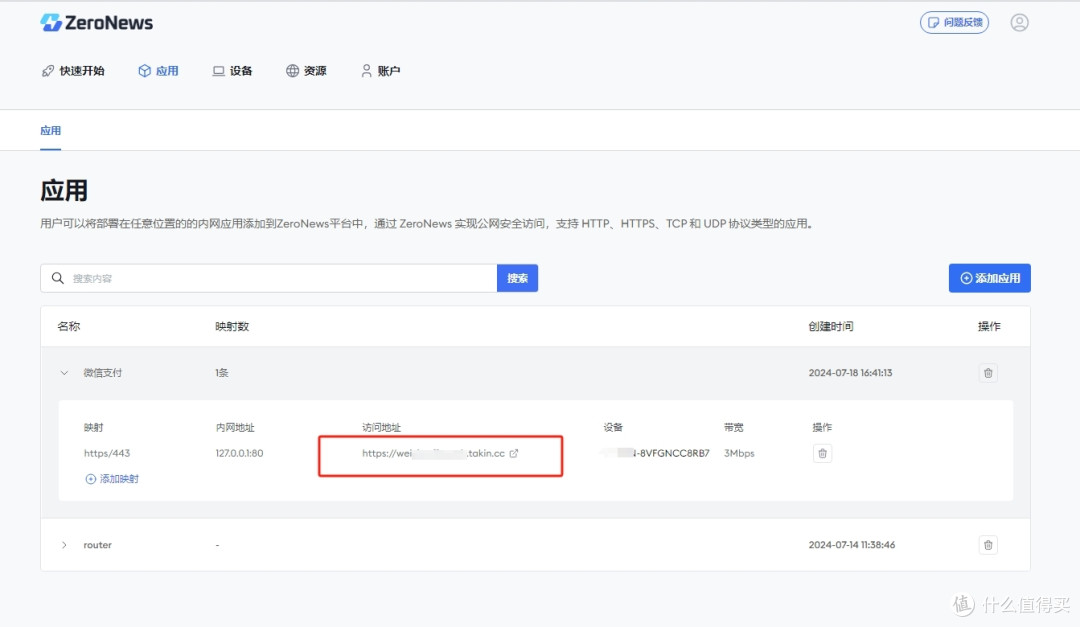Delete the https/443 mapping via trash icon
This screenshot has height=627, width=1080.
(822, 453)
